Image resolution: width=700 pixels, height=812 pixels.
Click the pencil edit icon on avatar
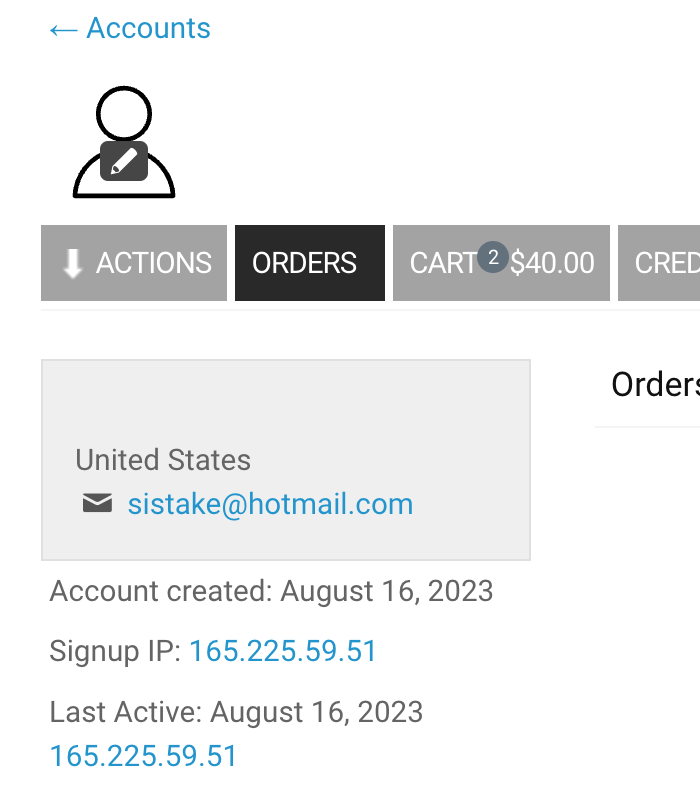tap(124, 161)
